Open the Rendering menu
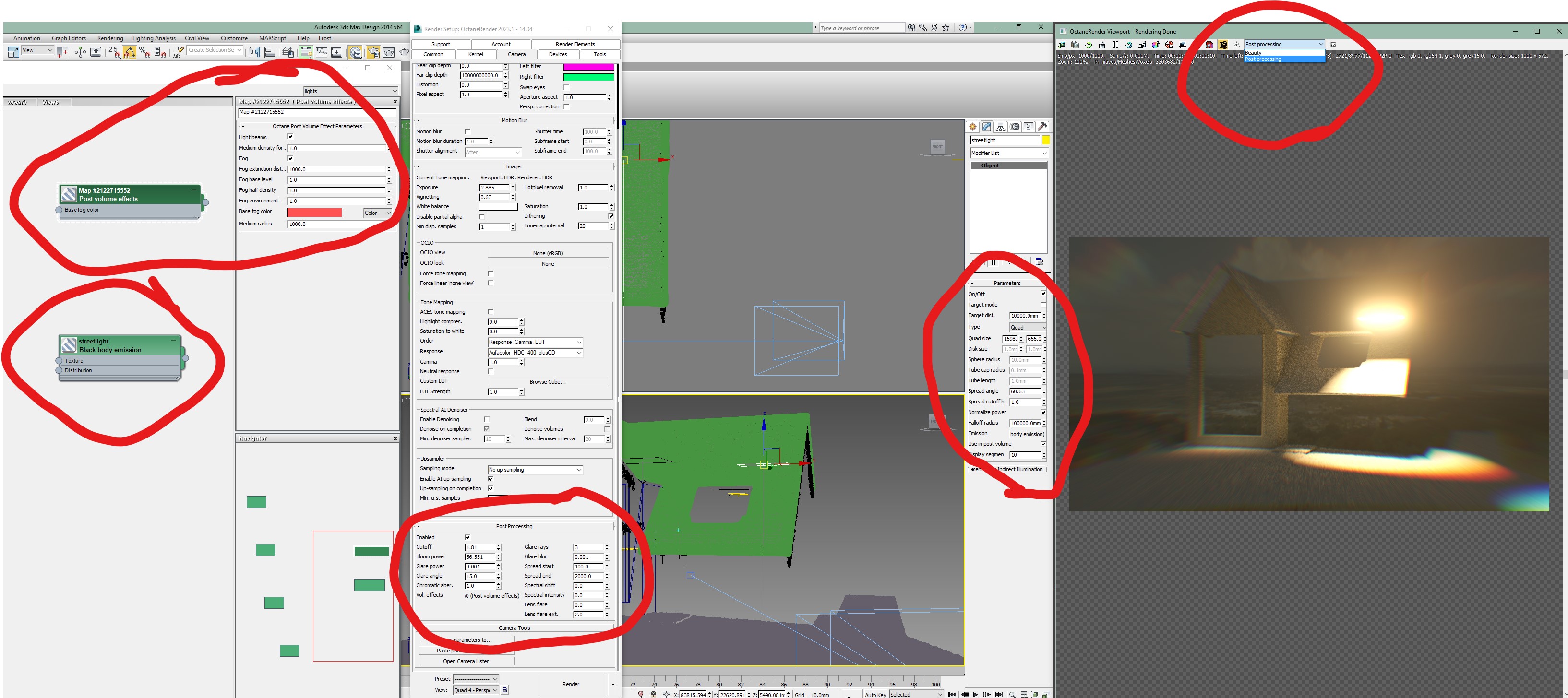 109,38
